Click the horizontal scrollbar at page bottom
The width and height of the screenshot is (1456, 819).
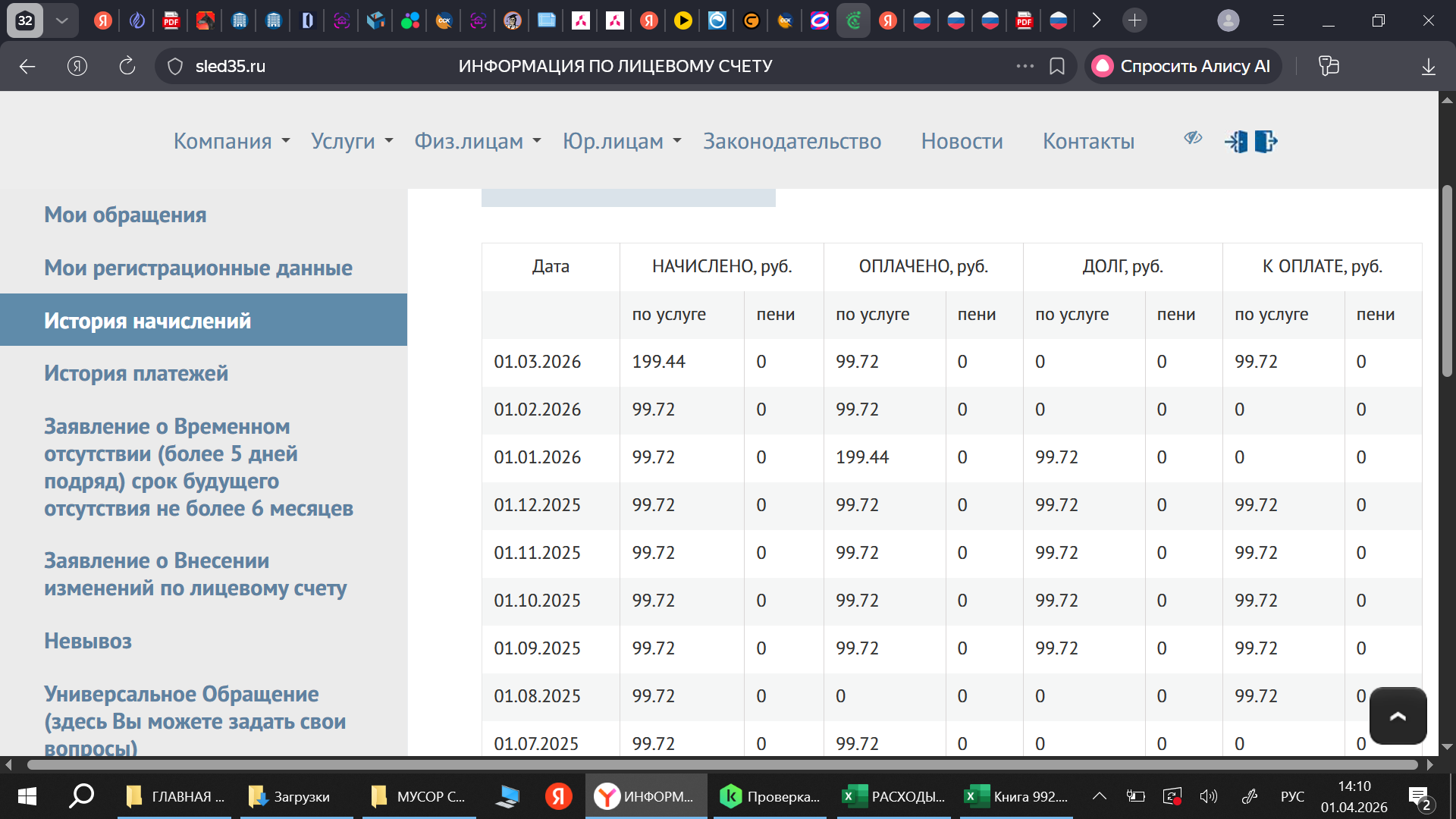(x=720, y=764)
